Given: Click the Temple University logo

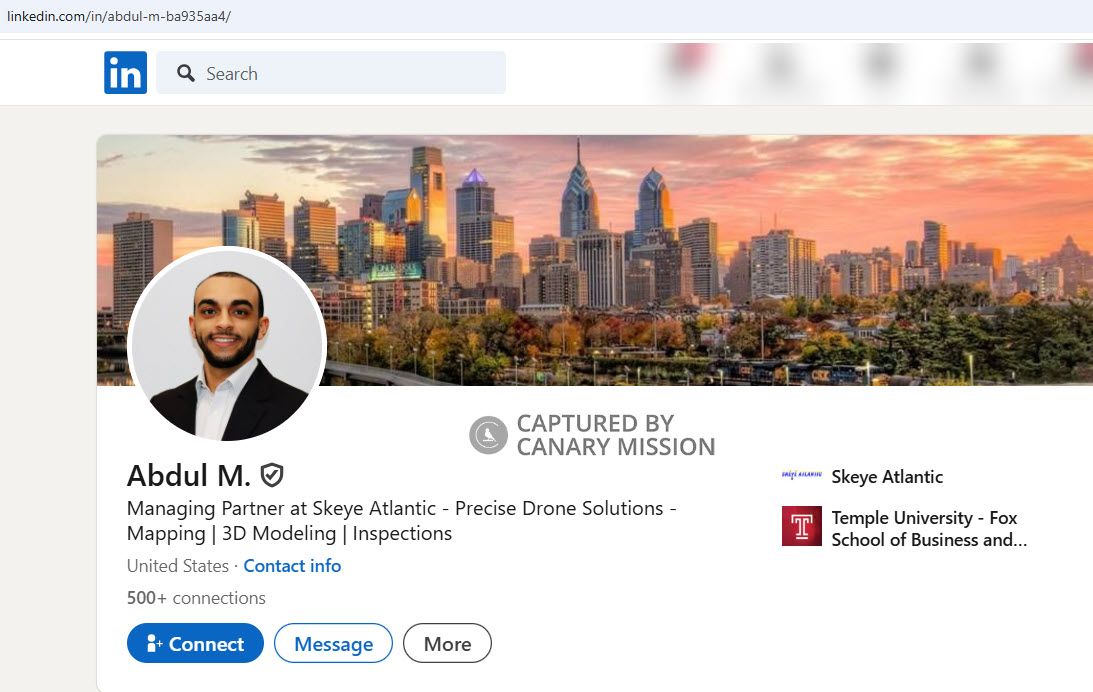Looking at the screenshot, I should (800, 526).
